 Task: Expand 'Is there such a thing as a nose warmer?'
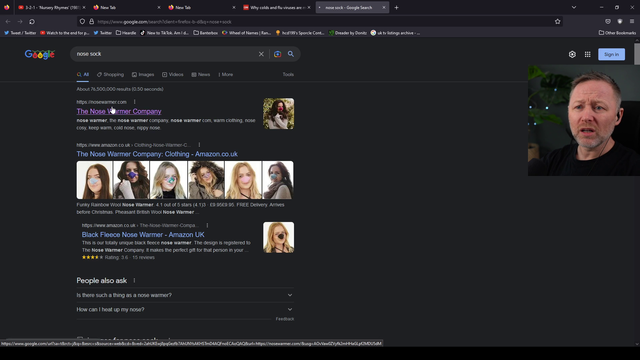[185, 295]
